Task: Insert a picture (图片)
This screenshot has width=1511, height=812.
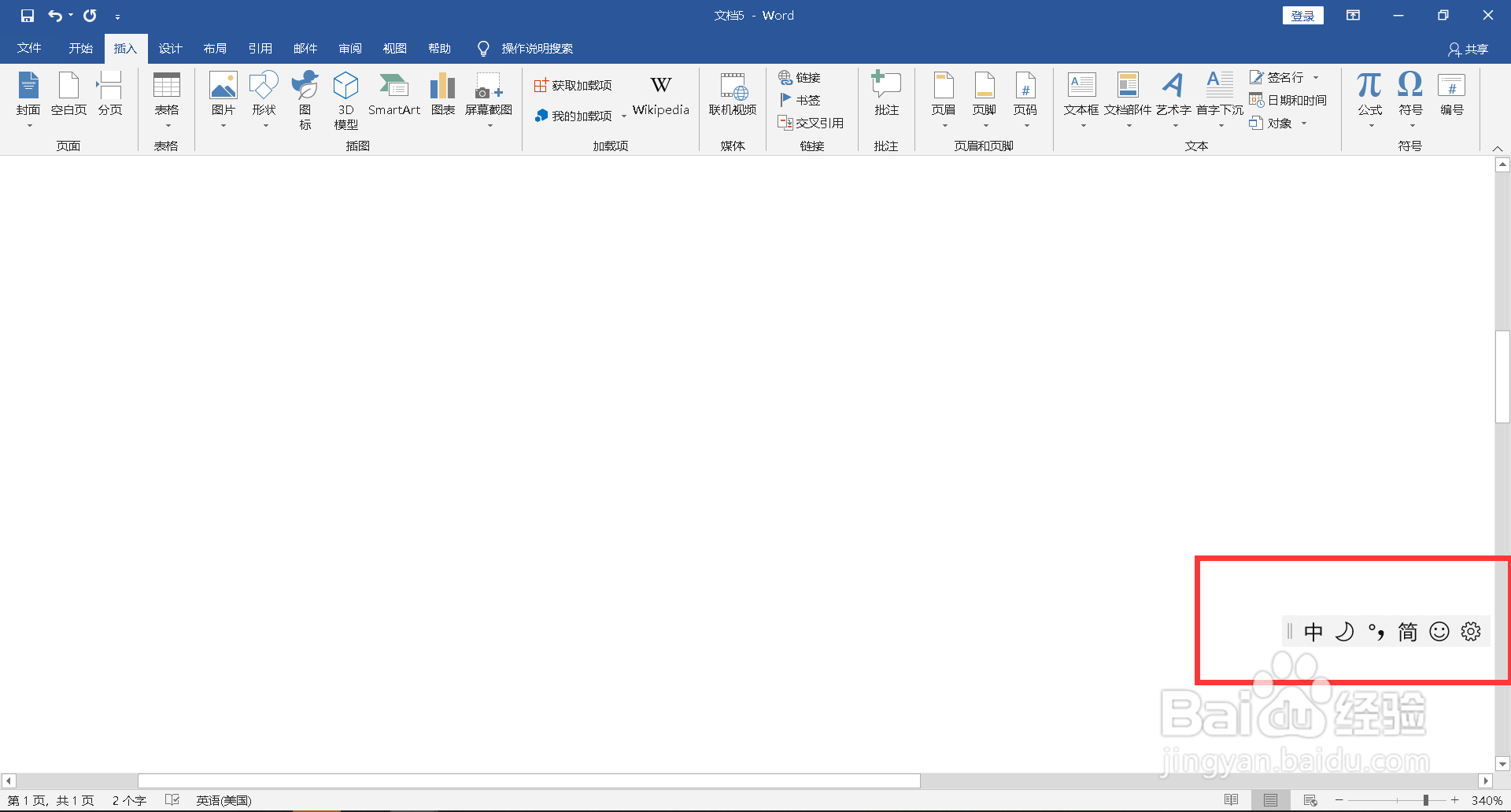Action: (x=224, y=100)
